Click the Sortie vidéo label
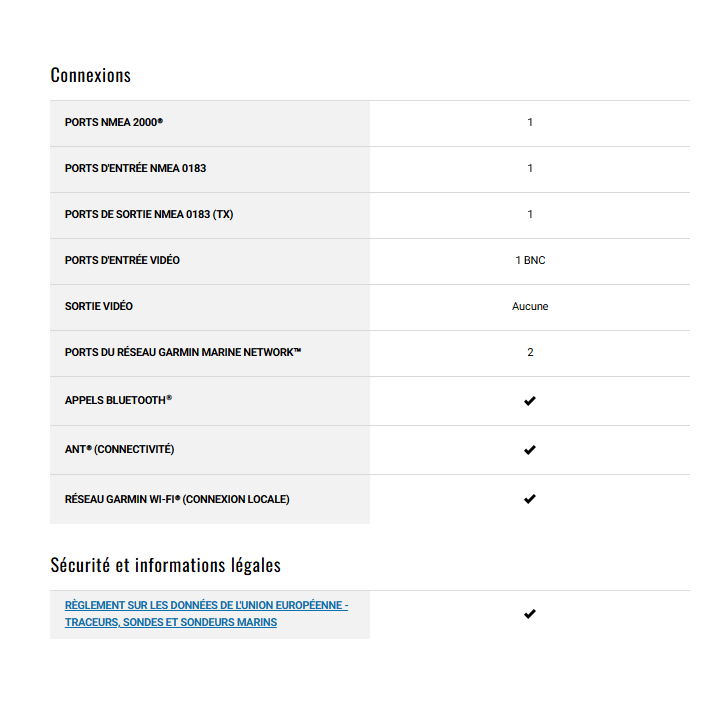720x720 pixels. (x=99, y=306)
